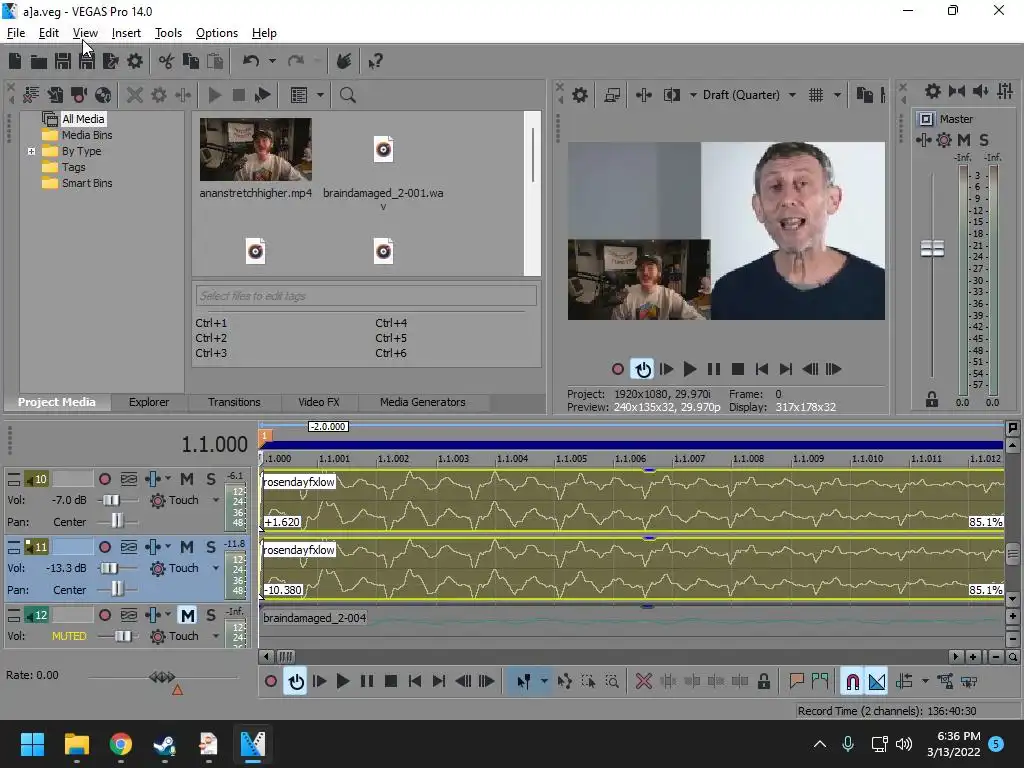Lock master fader channels padlock
This screenshot has width=1024, height=768.
click(932, 399)
